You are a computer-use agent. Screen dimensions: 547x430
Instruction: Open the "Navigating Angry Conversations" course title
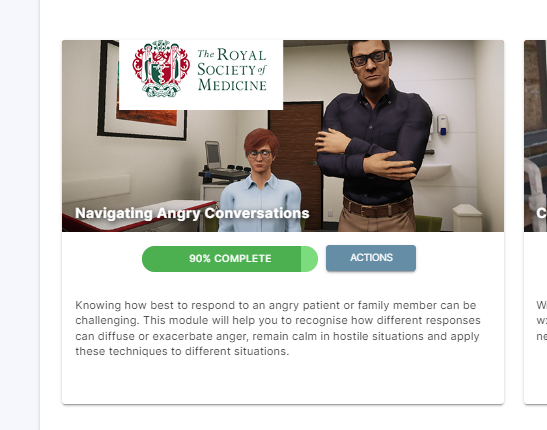[x=192, y=213]
